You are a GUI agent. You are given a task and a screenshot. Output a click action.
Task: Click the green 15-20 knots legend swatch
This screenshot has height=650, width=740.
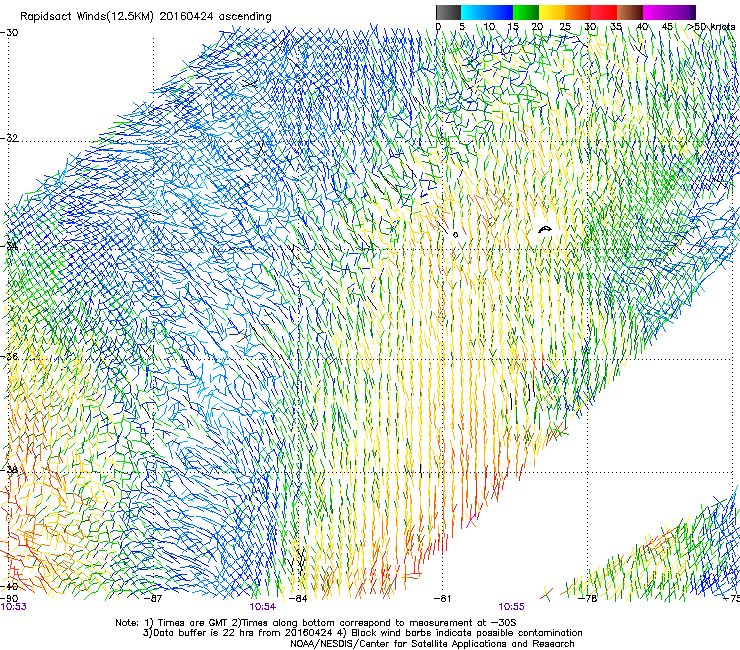click(526, 12)
